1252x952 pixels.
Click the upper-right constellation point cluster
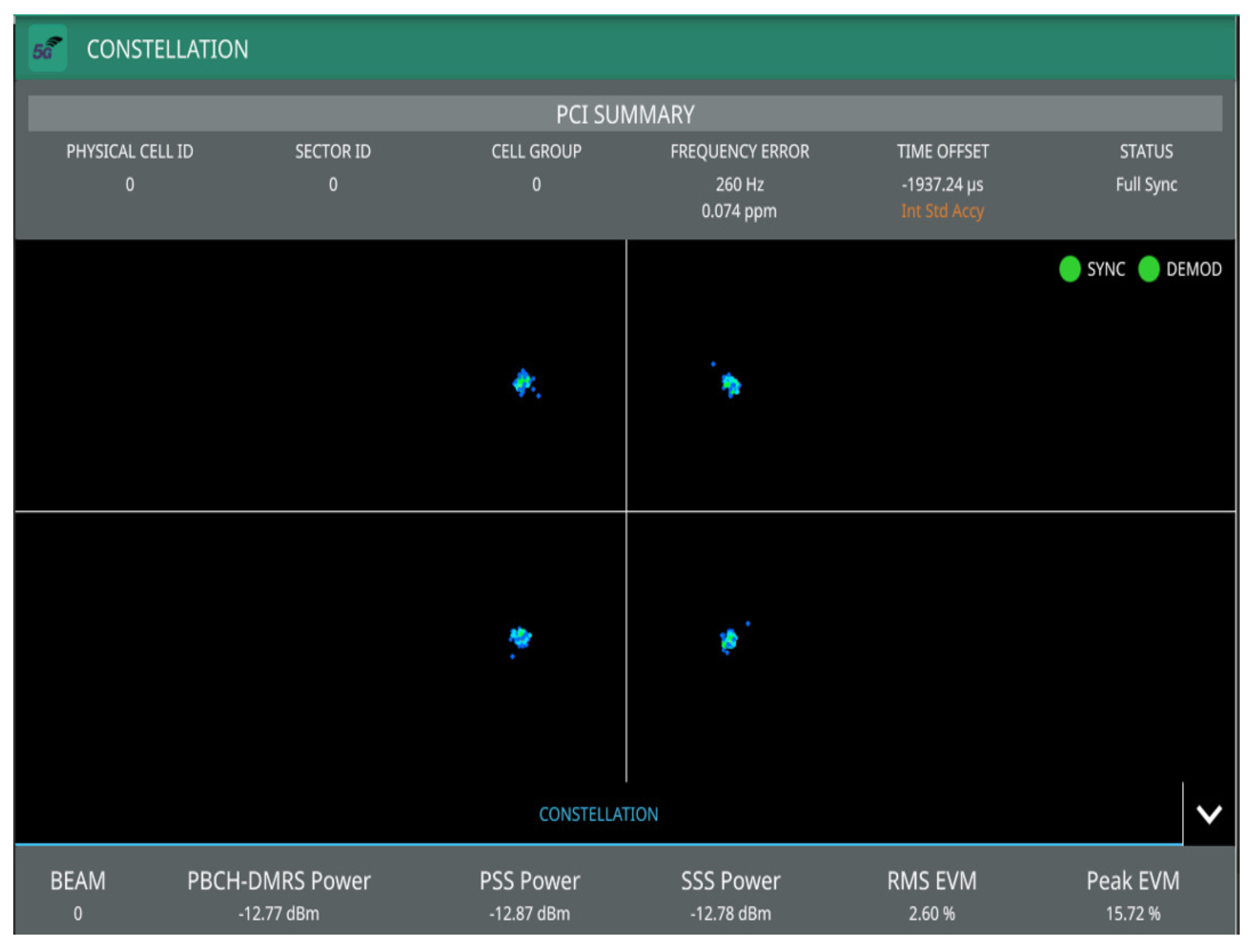(731, 385)
